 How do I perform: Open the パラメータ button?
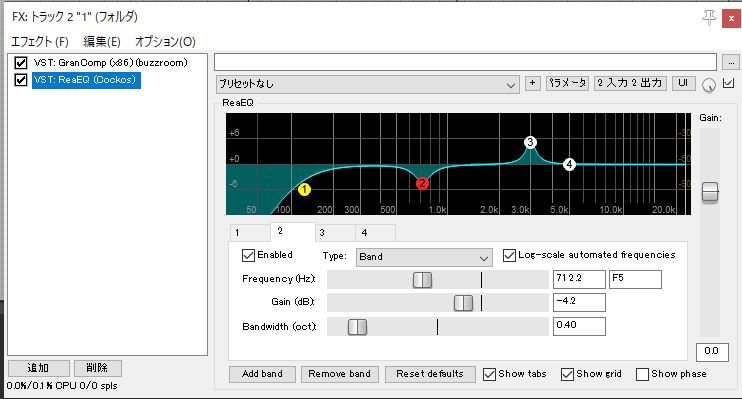coord(567,83)
